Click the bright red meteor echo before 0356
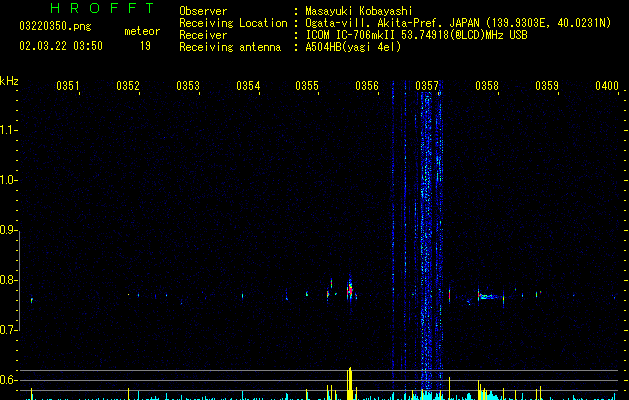Viewport: 629px width, 400px height. tap(350, 289)
